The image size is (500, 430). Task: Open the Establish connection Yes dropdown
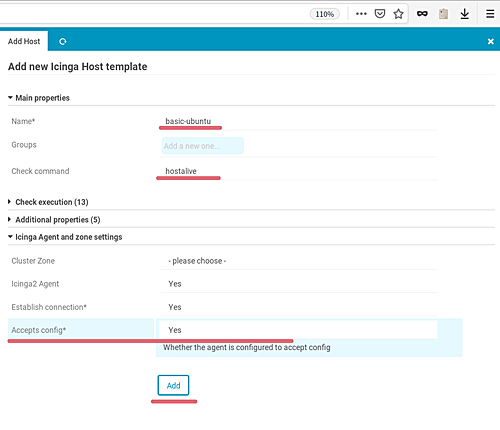(x=298, y=307)
